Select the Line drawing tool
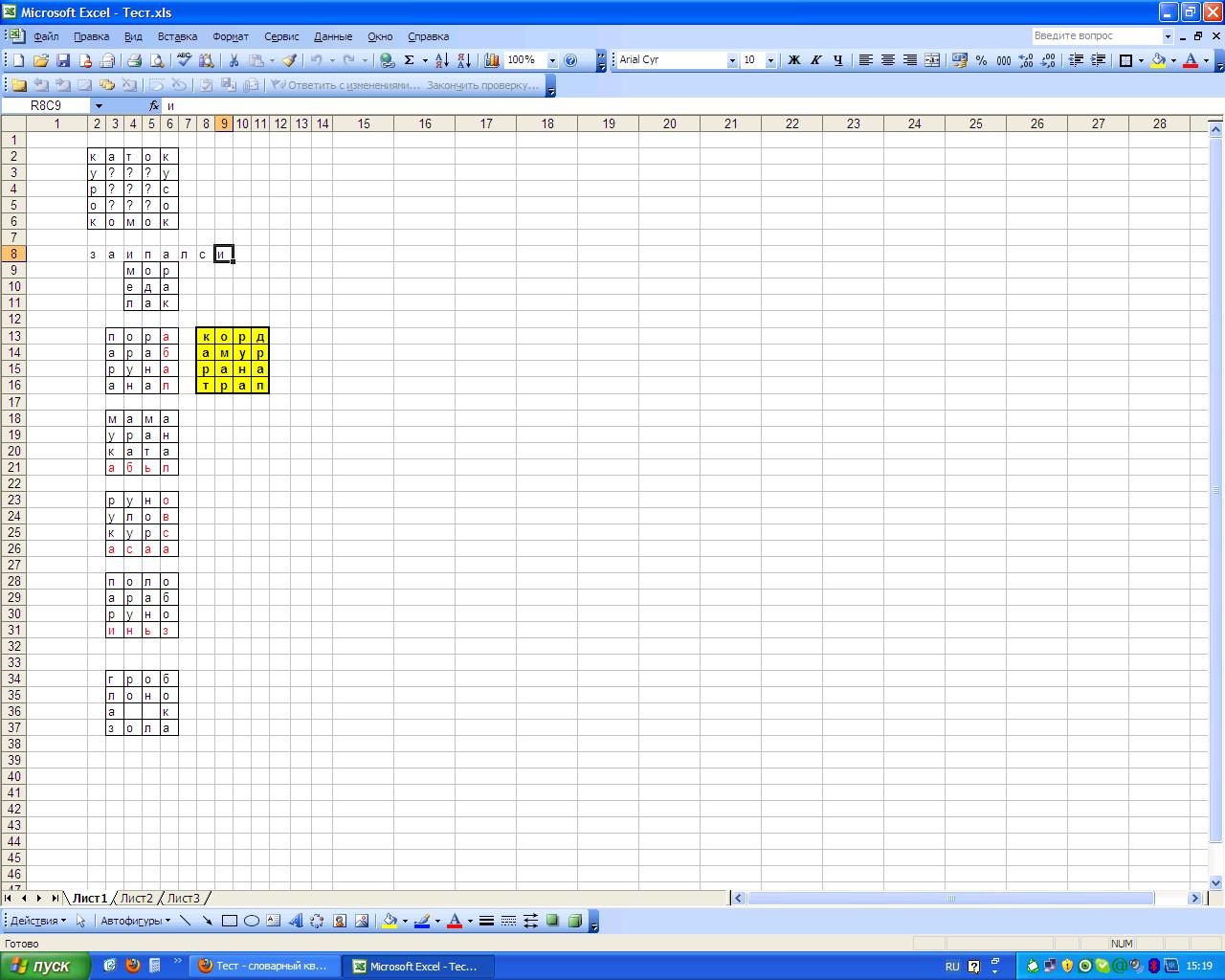 186,921
